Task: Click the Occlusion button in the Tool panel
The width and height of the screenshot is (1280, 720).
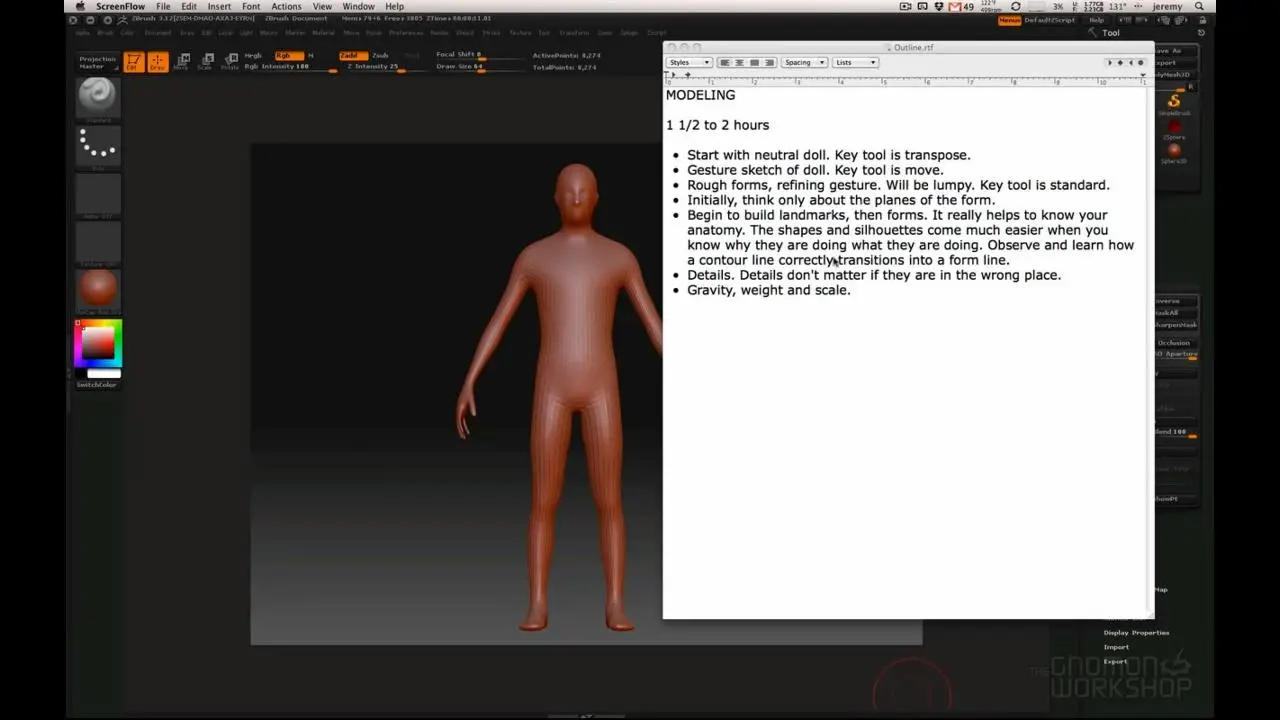Action: click(1174, 343)
